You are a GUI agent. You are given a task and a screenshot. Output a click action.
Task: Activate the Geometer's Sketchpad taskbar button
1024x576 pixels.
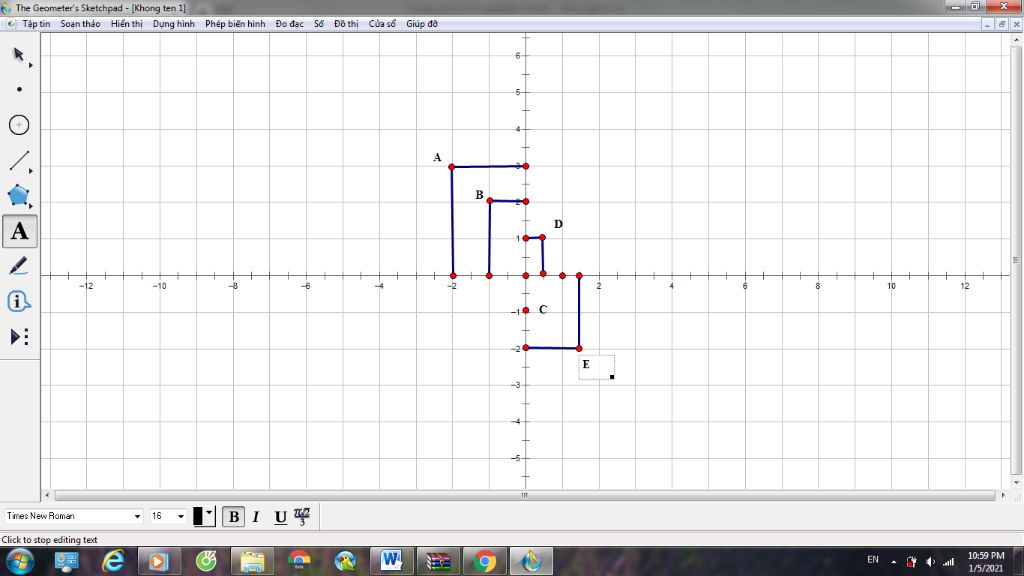(x=531, y=561)
